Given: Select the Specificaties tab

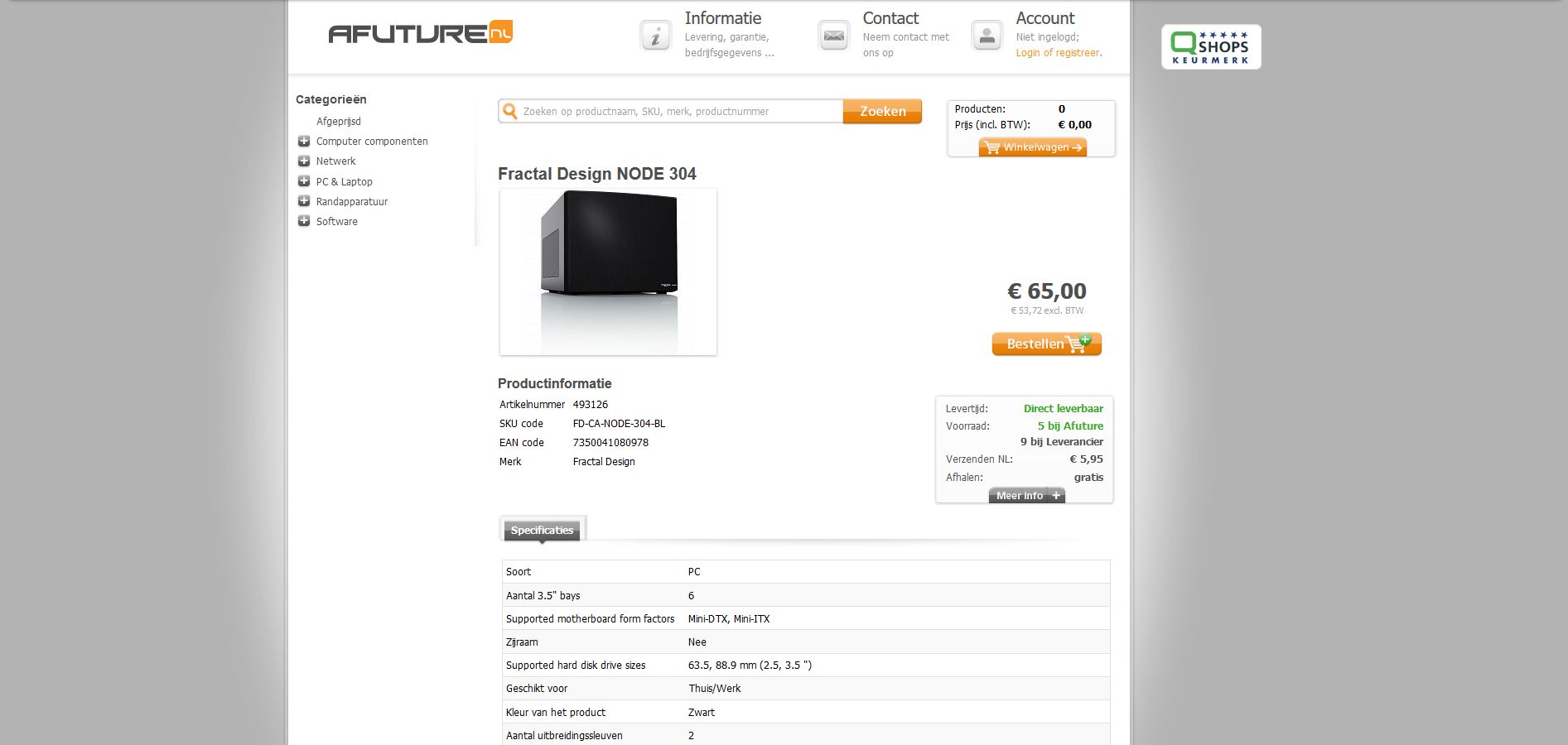Looking at the screenshot, I should click(542, 531).
